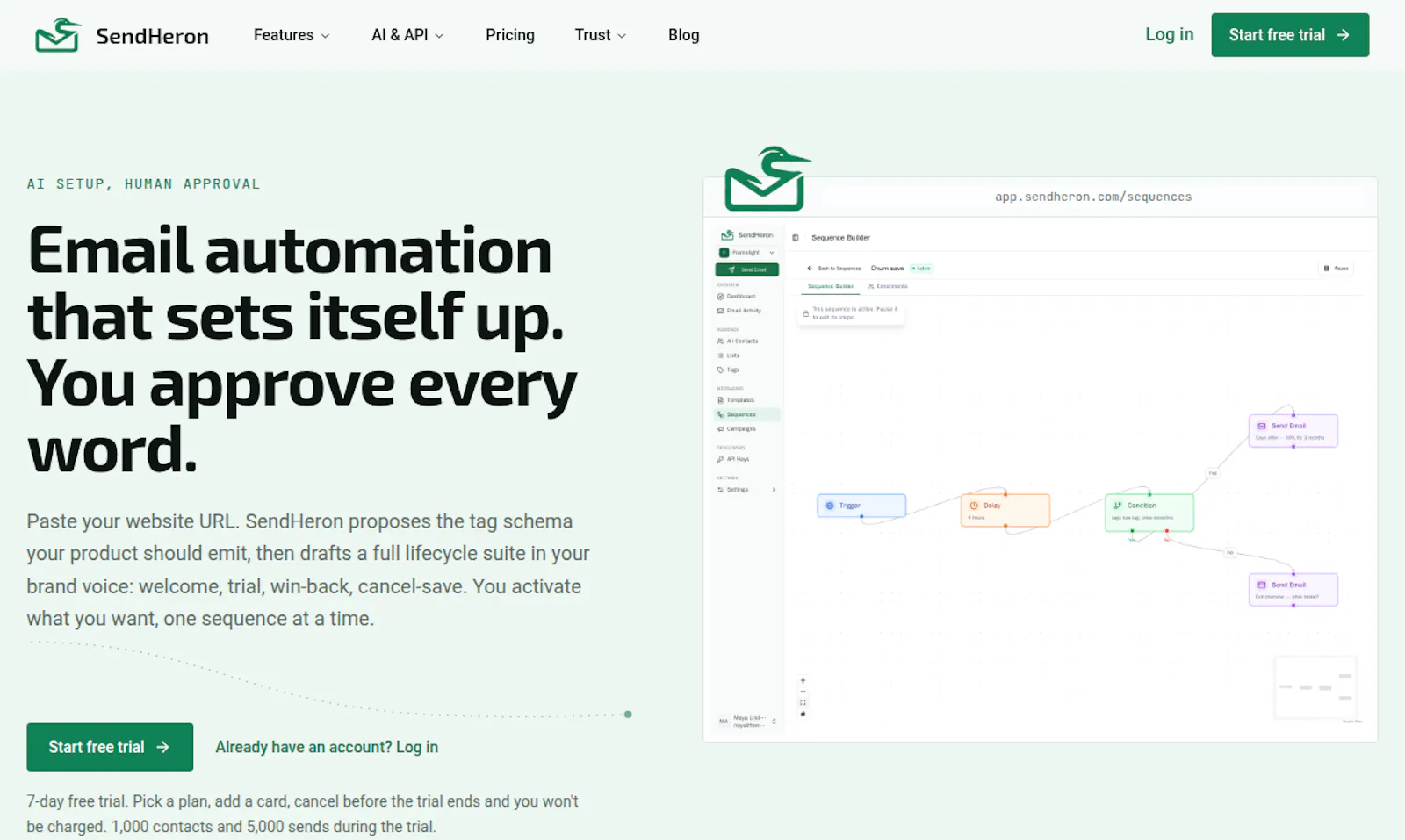Click the Pause button in preview

1336,269
